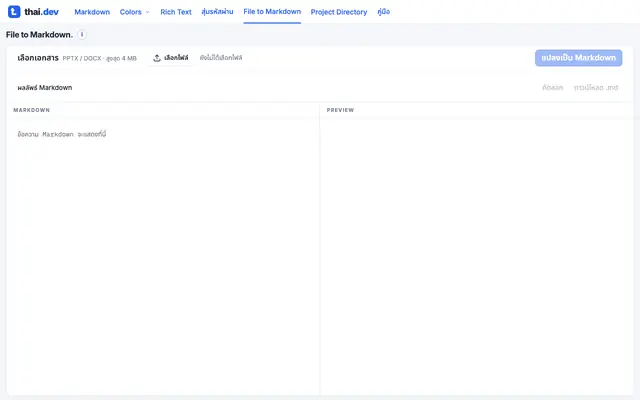This screenshot has height=400, width=640.
Task: Click the เลือกเอกสาร label
Action: 38,58
